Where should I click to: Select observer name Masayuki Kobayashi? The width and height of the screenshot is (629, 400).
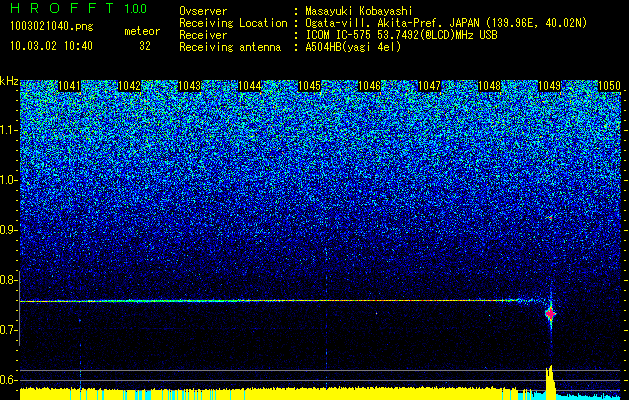click(x=359, y=12)
